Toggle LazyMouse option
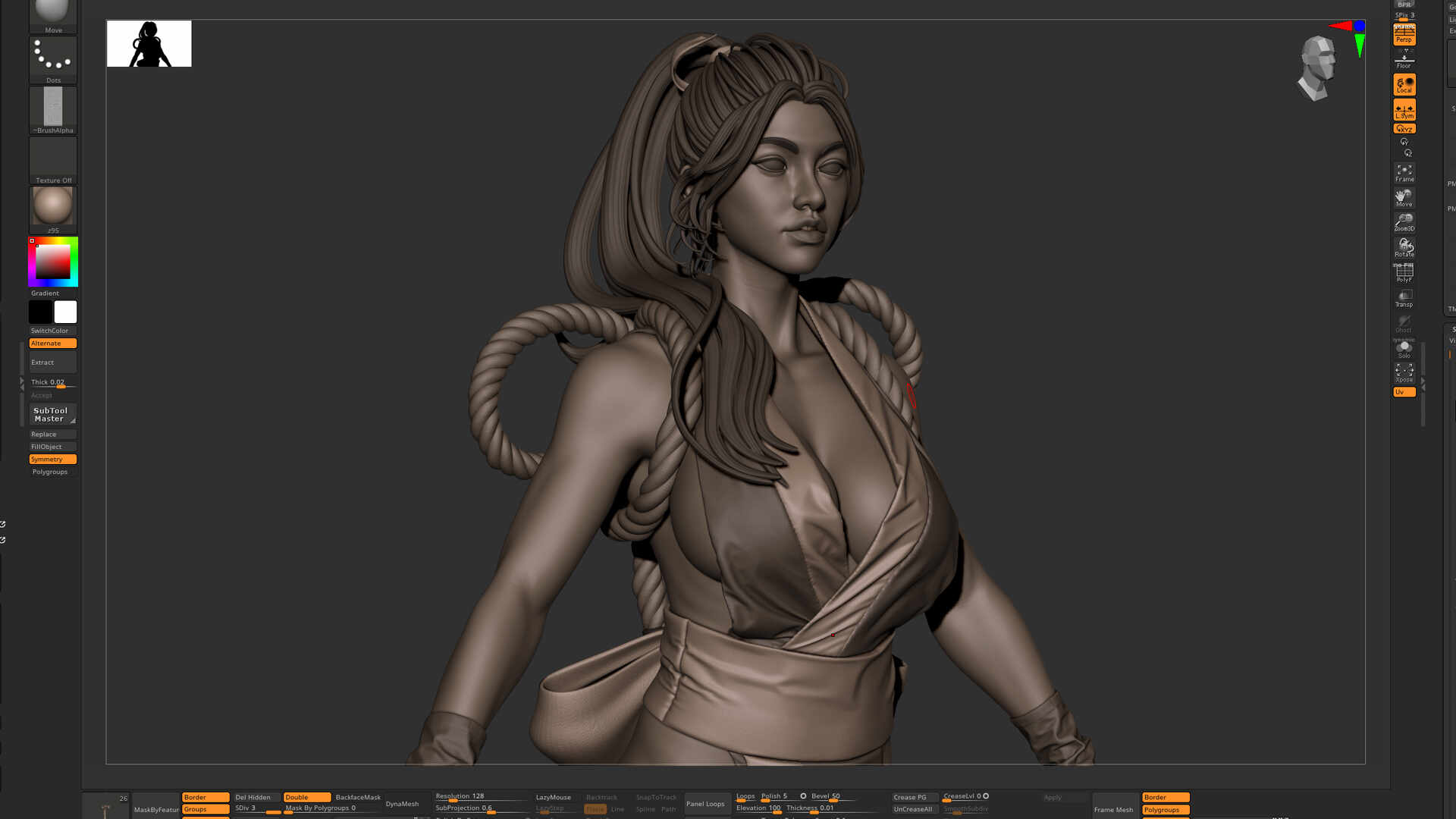Image resolution: width=1456 pixels, height=819 pixels. (554, 797)
